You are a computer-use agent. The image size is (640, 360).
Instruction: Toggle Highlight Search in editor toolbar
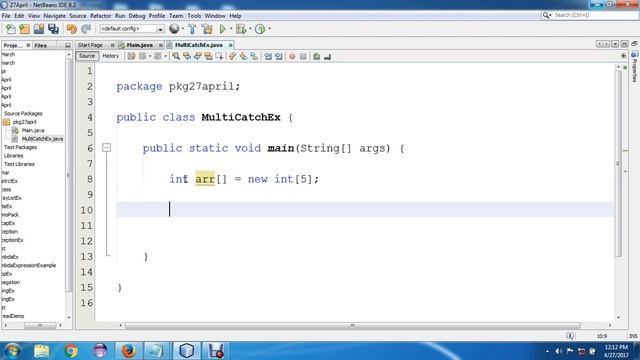pyautogui.click(x=208, y=56)
